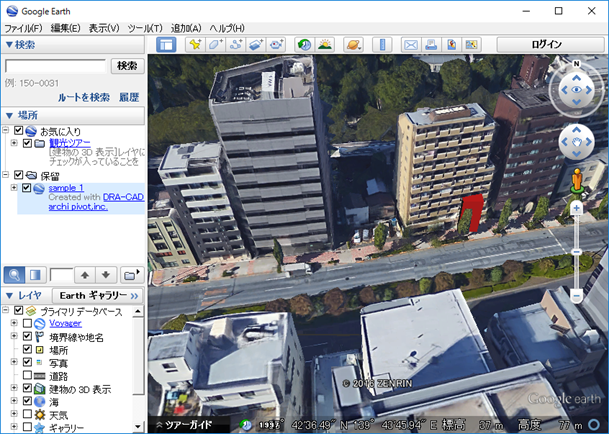
Task: Print the current view icon
Action: tap(431, 45)
